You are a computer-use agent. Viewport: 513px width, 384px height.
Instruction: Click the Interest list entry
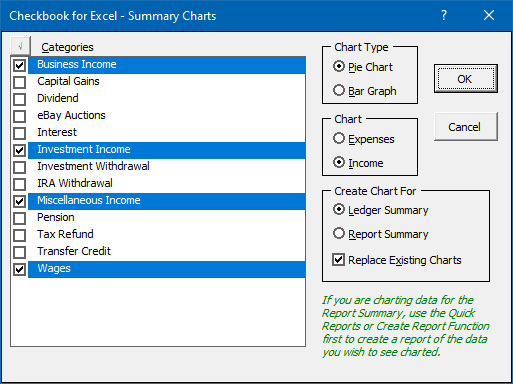57,132
